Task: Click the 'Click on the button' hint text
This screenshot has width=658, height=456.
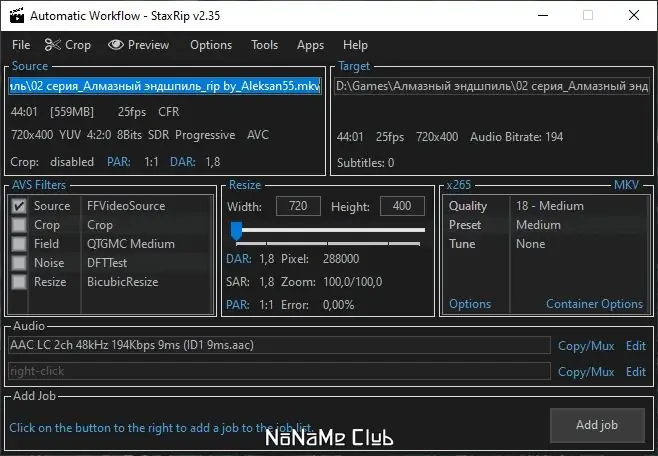Action: (161, 428)
